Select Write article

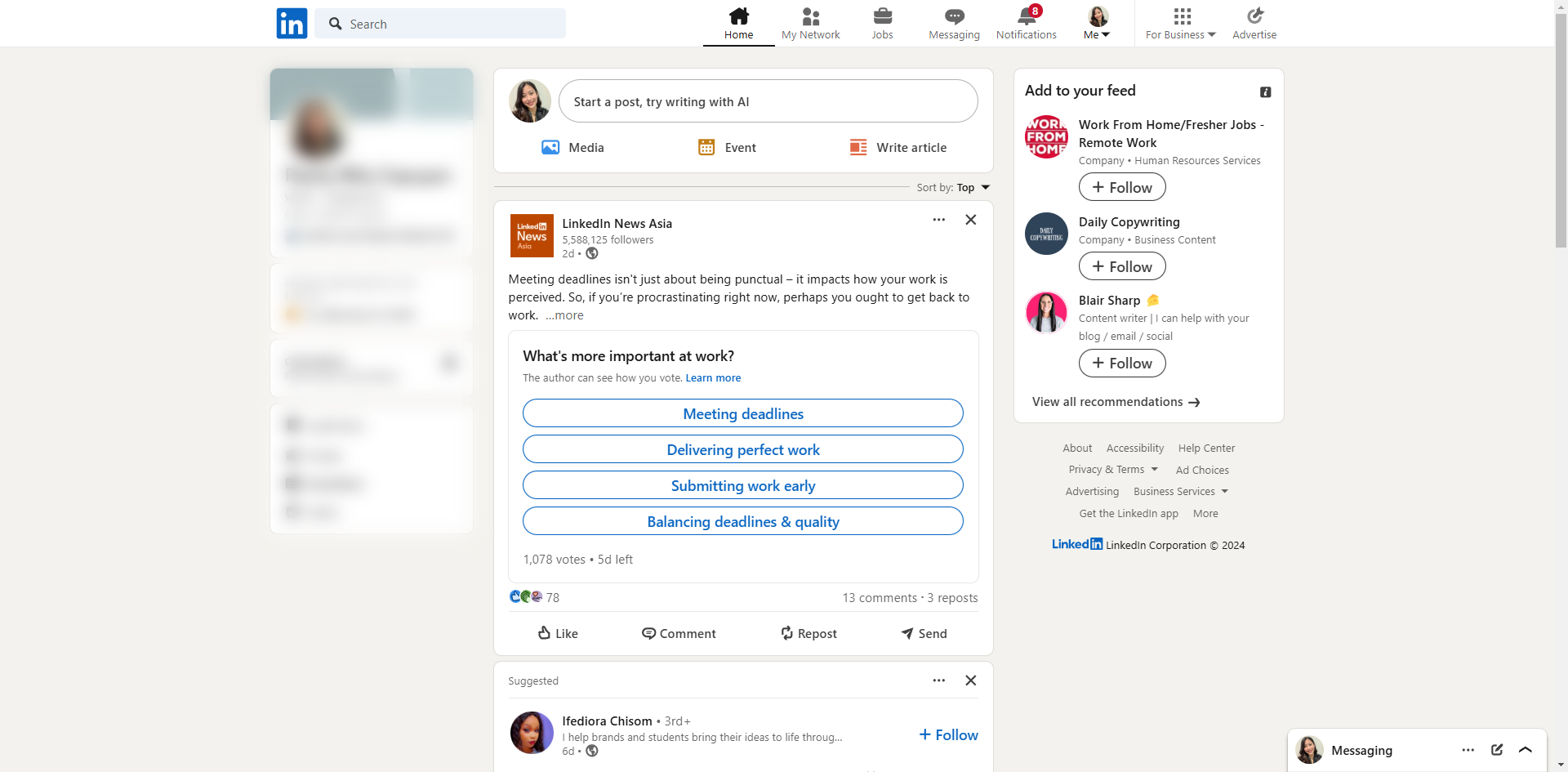coord(898,148)
